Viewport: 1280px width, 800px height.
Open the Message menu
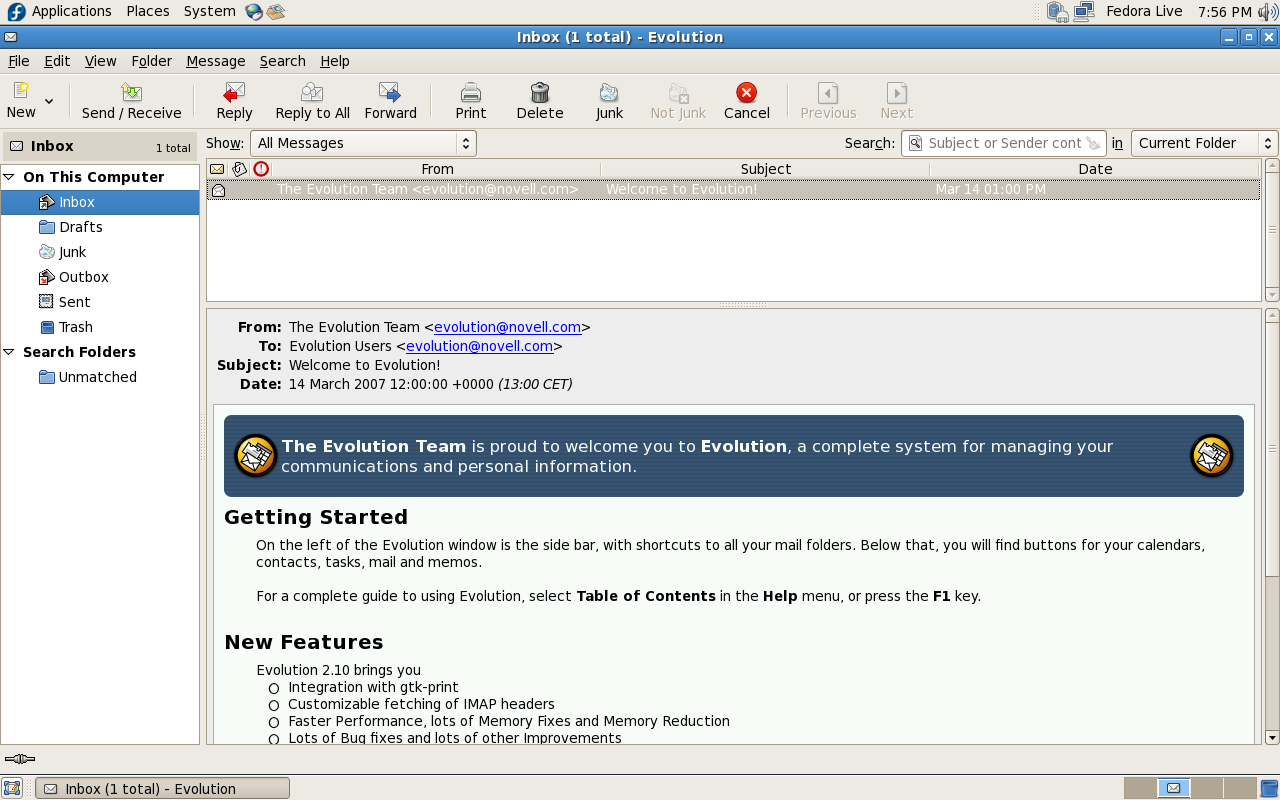[216, 61]
